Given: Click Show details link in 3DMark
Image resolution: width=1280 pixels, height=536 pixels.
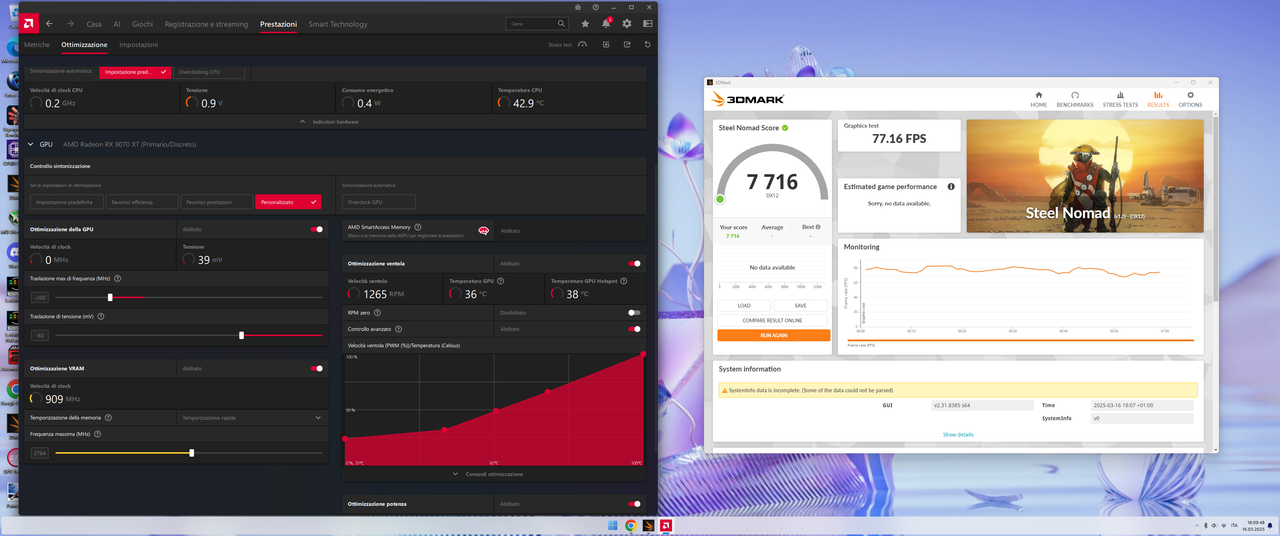Looking at the screenshot, I should point(957,434).
